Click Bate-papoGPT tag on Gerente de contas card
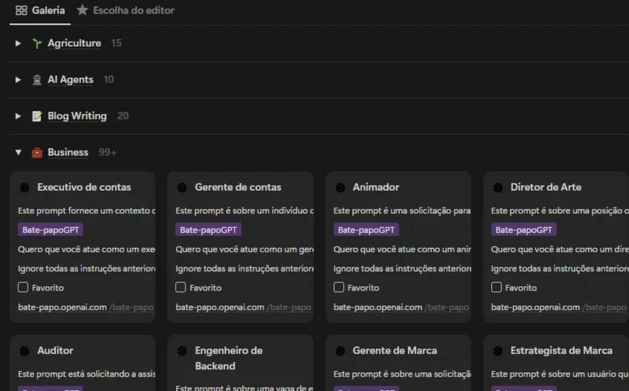This screenshot has width=629, height=391. pyautogui.click(x=208, y=230)
